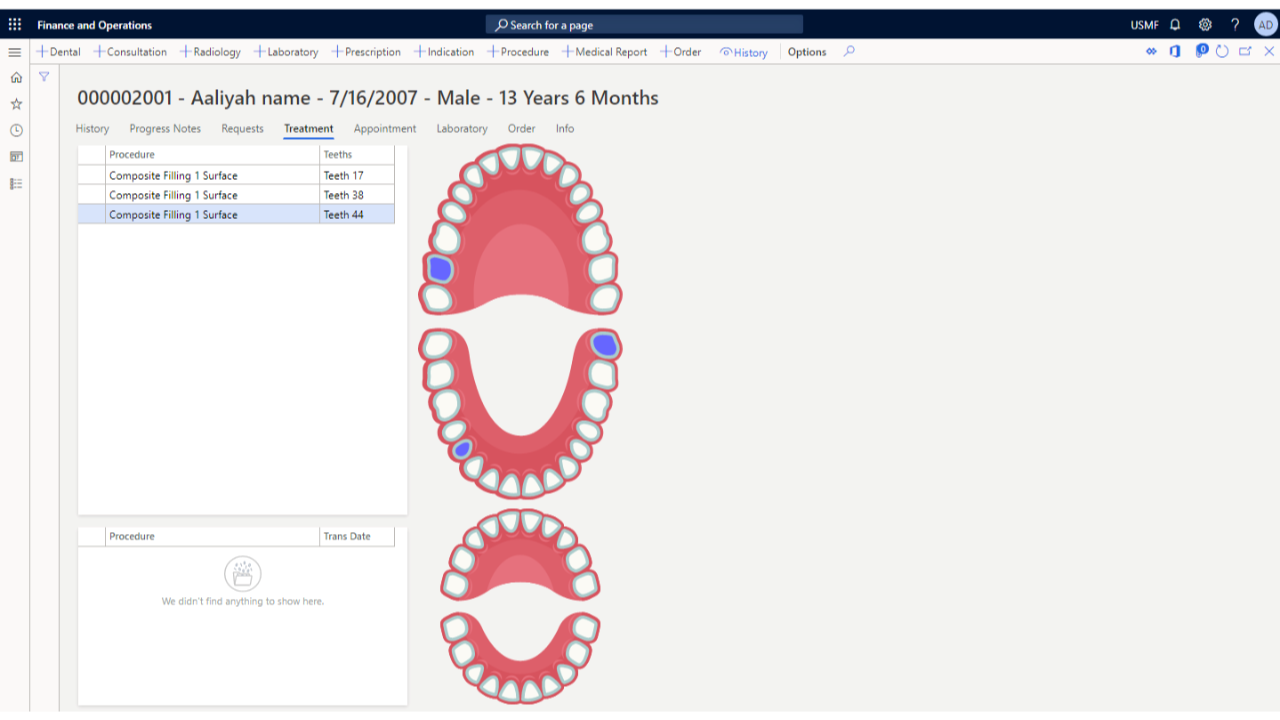This screenshot has width=1280, height=720.
Task: Open settings gear icon
Action: (1205, 25)
